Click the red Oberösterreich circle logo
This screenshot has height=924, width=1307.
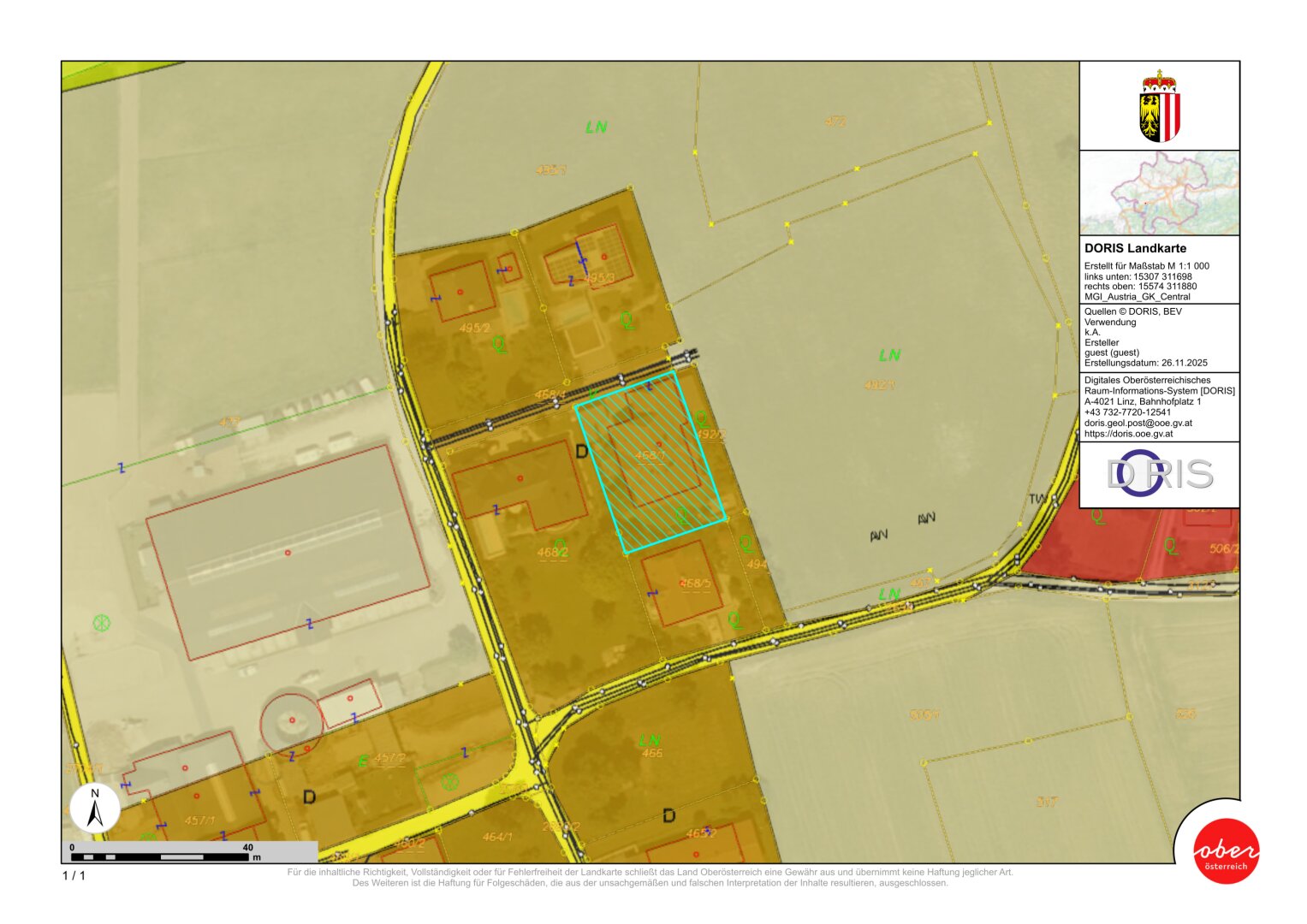tap(1226, 850)
